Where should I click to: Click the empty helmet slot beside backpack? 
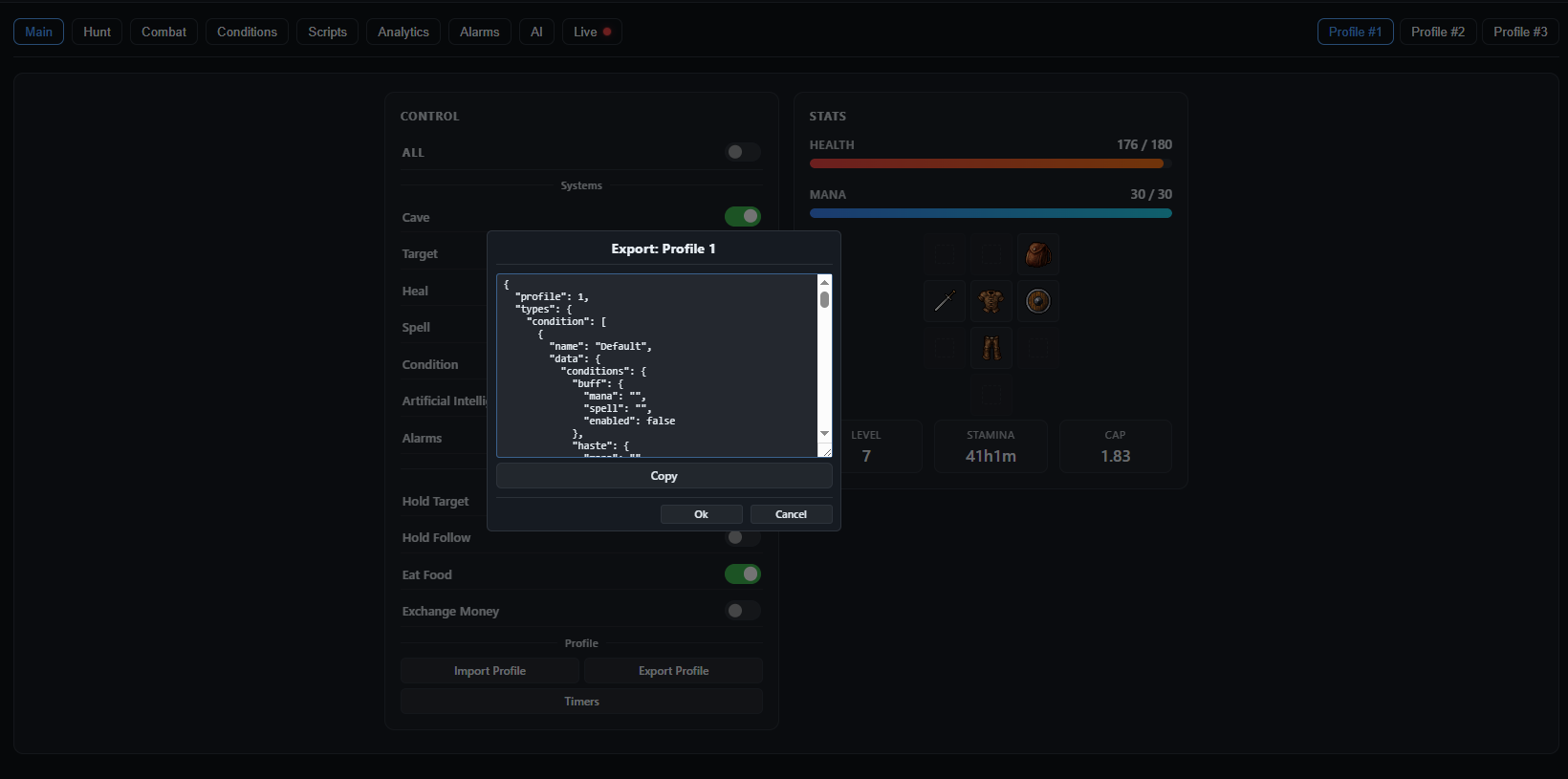(991, 254)
